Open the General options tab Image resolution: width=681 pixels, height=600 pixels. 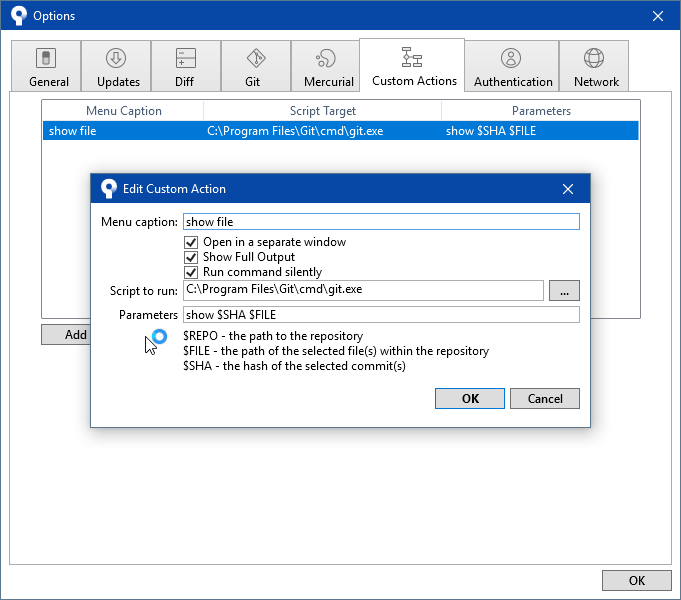(x=46, y=66)
